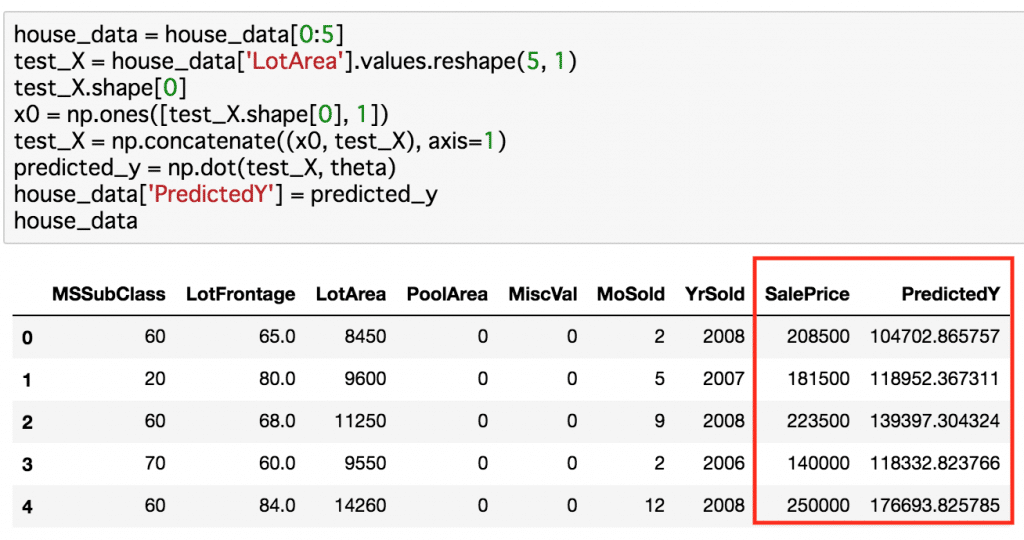
Task: Click the LotFrontage value 60.0
Action: tap(277, 463)
